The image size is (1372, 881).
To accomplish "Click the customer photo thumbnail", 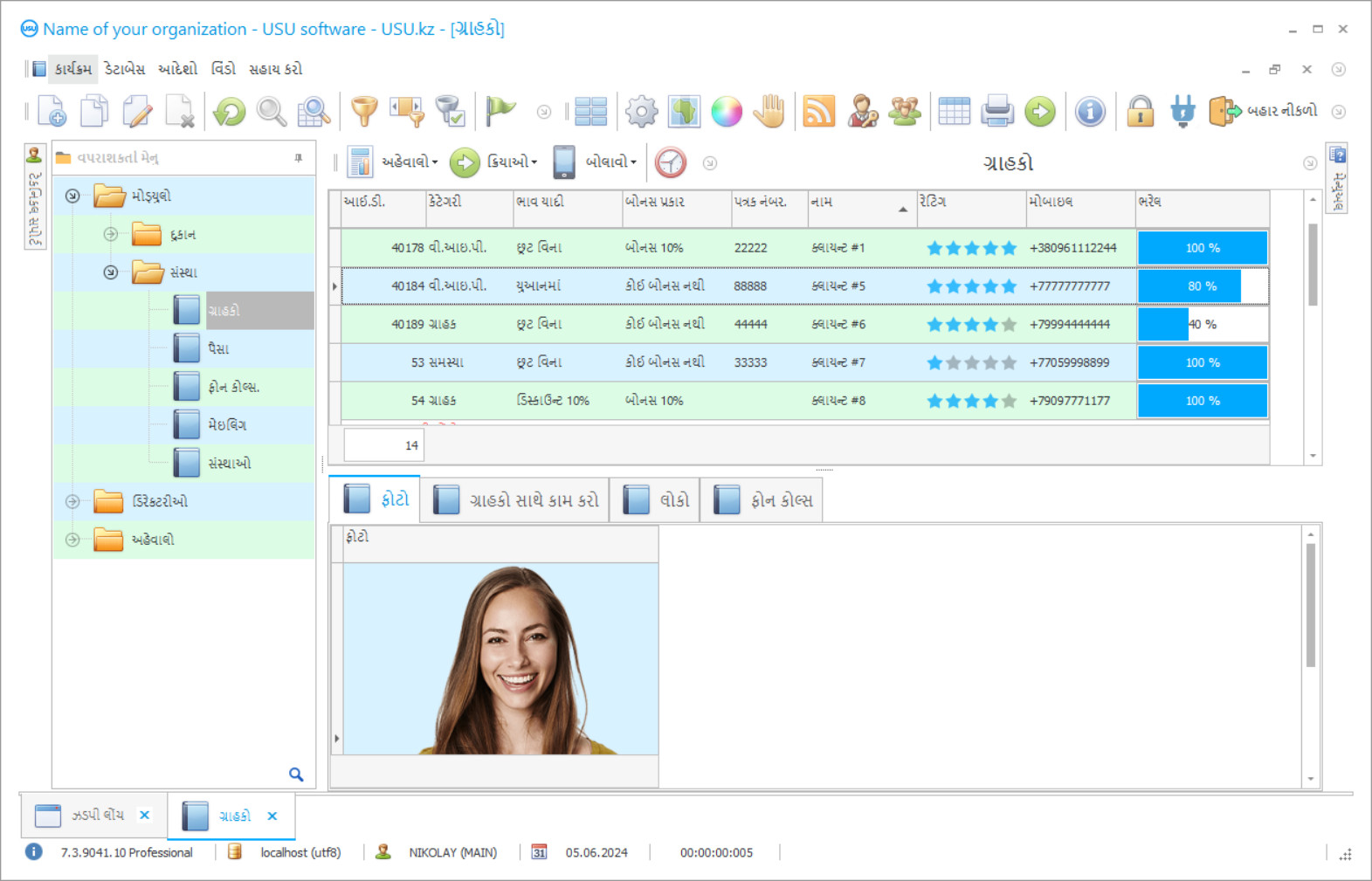I will point(500,658).
